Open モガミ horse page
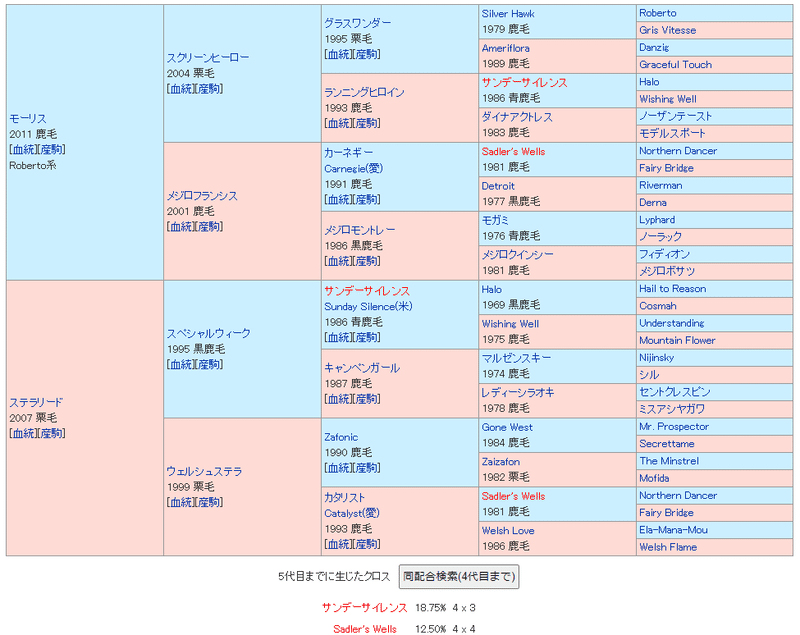800x635 pixels. click(x=495, y=220)
